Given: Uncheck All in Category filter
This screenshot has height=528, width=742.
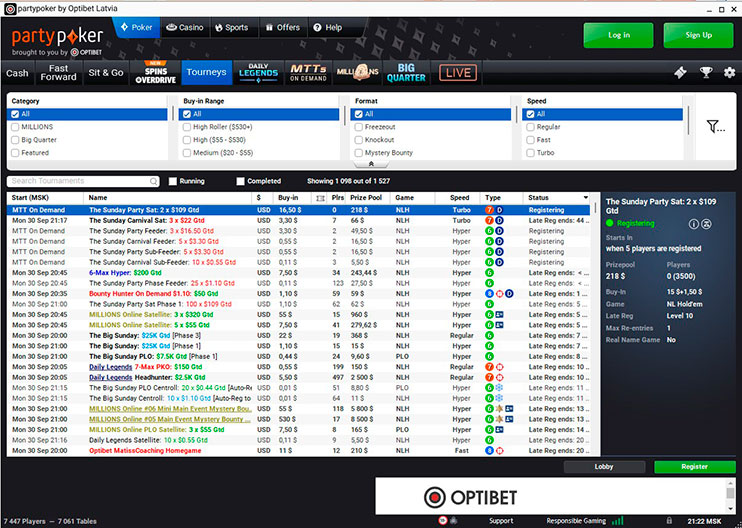Looking at the screenshot, I should point(15,114).
